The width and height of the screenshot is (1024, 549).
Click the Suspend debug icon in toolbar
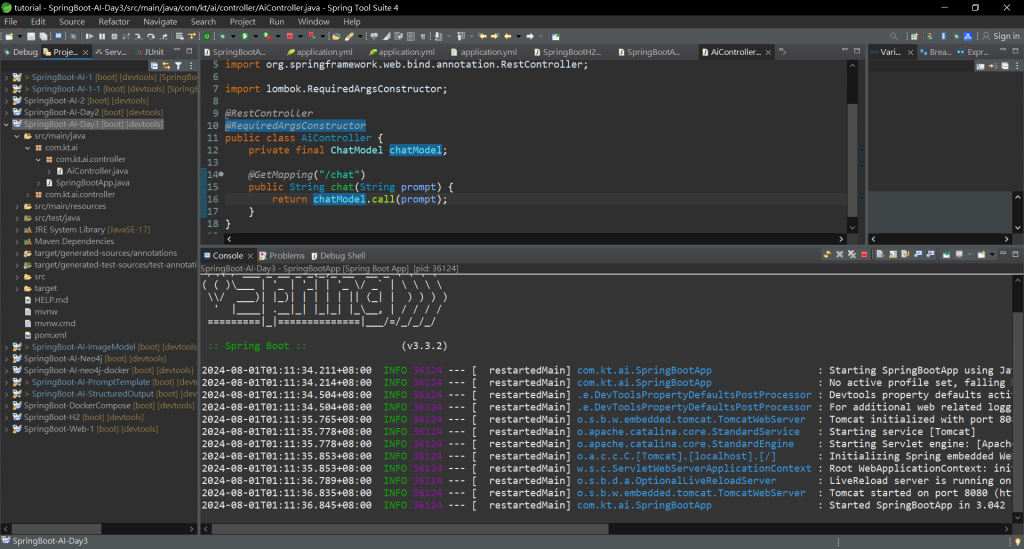[101, 36]
